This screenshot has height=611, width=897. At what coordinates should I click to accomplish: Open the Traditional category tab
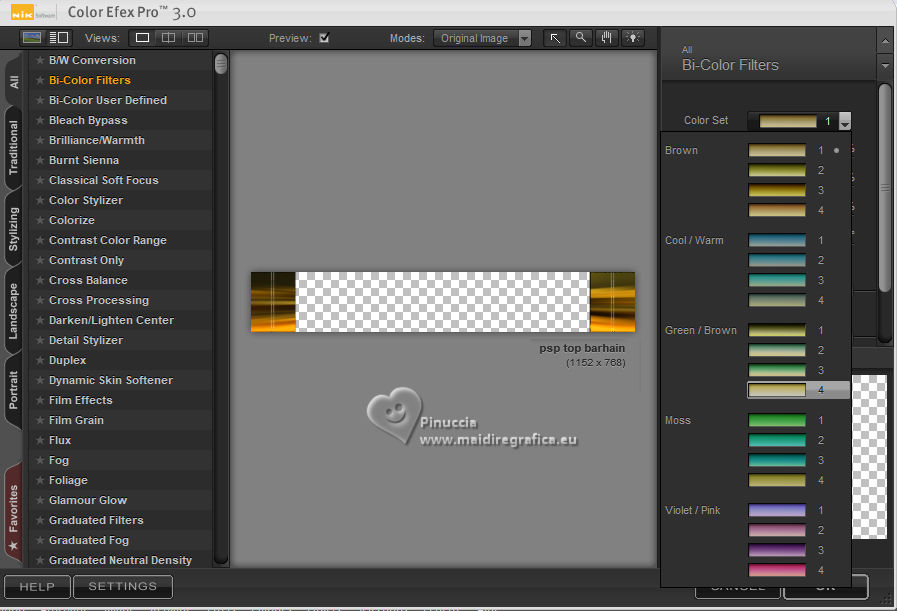point(14,148)
